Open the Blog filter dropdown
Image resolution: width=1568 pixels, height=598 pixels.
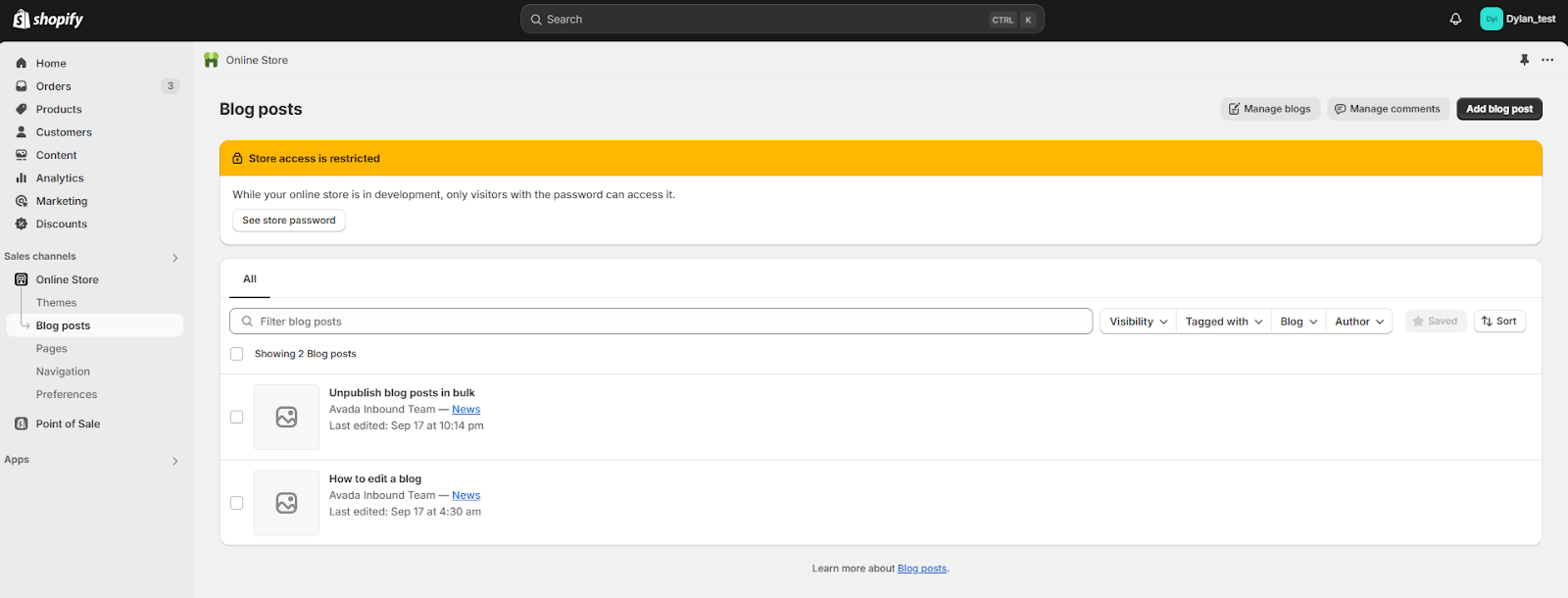(1298, 322)
